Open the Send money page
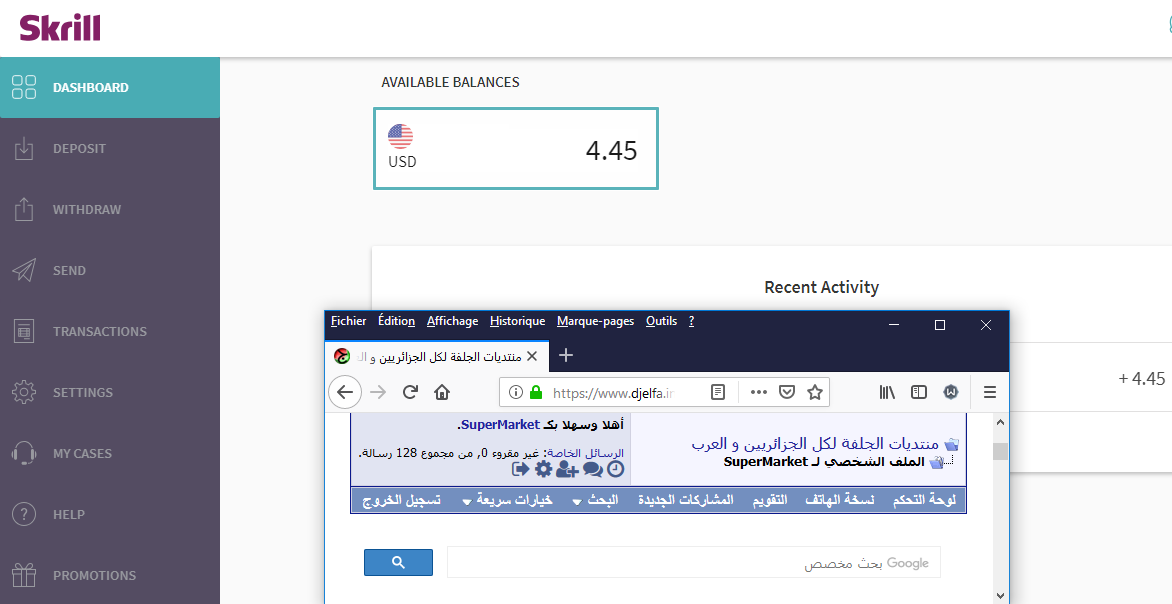1172x604 pixels. coord(110,271)
